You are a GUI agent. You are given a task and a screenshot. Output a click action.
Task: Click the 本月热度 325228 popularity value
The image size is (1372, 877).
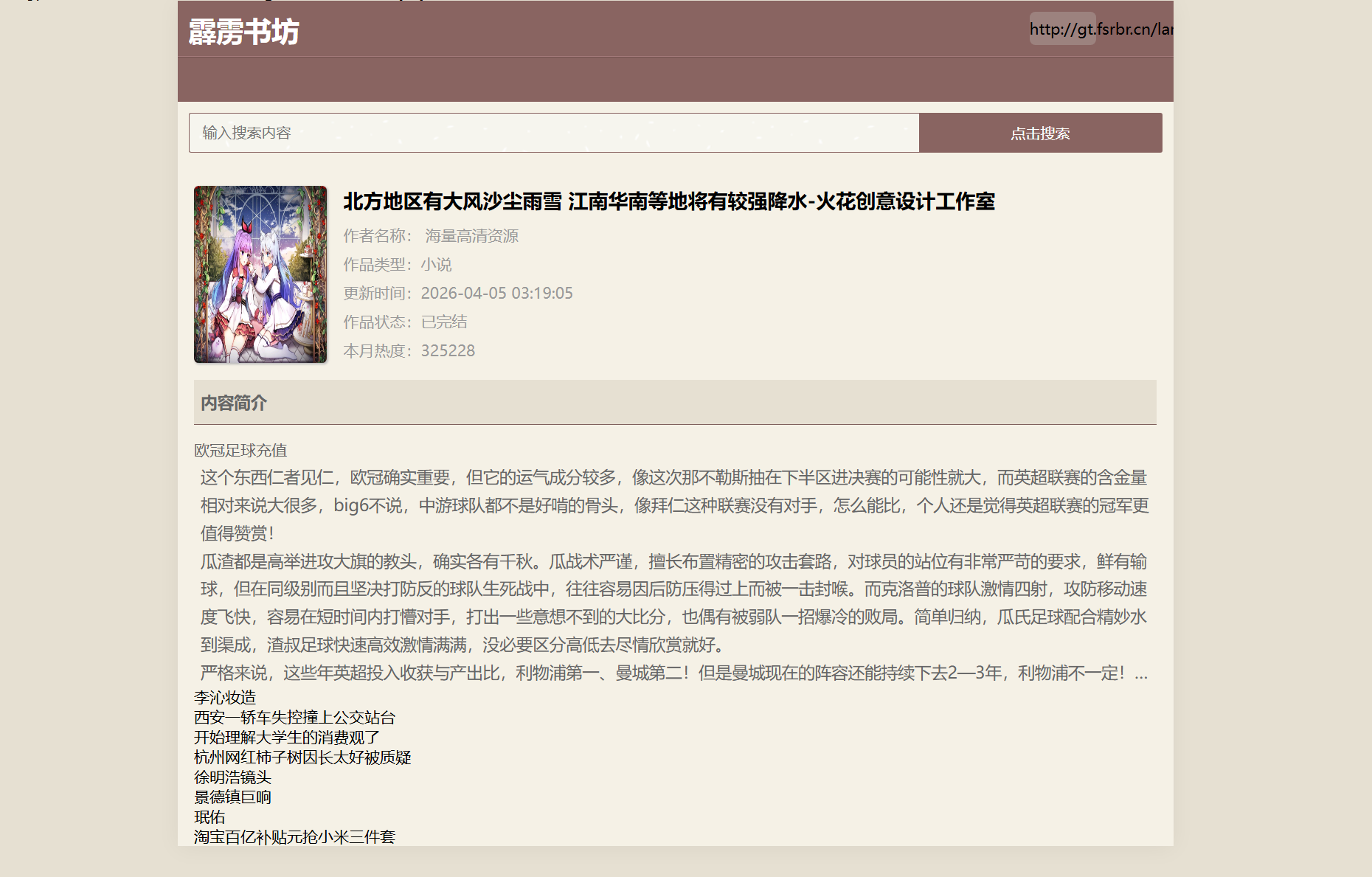pyautogui.click(x=447, y=351)
